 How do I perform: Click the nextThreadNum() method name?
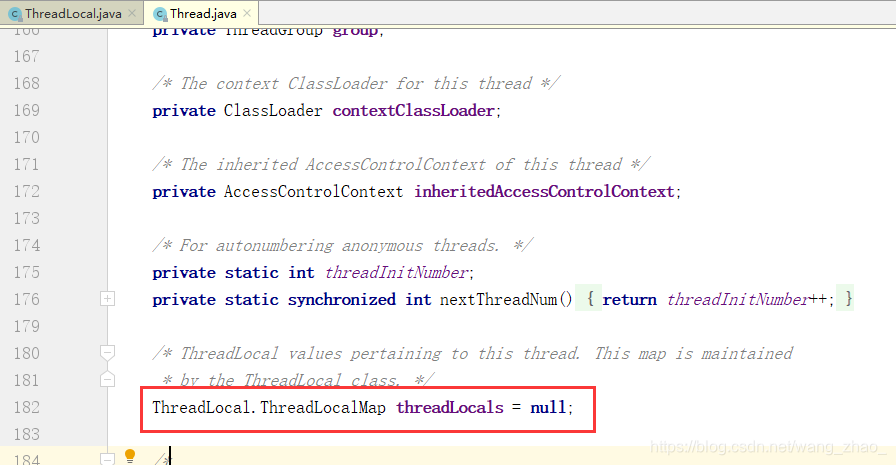click(506, 299)
